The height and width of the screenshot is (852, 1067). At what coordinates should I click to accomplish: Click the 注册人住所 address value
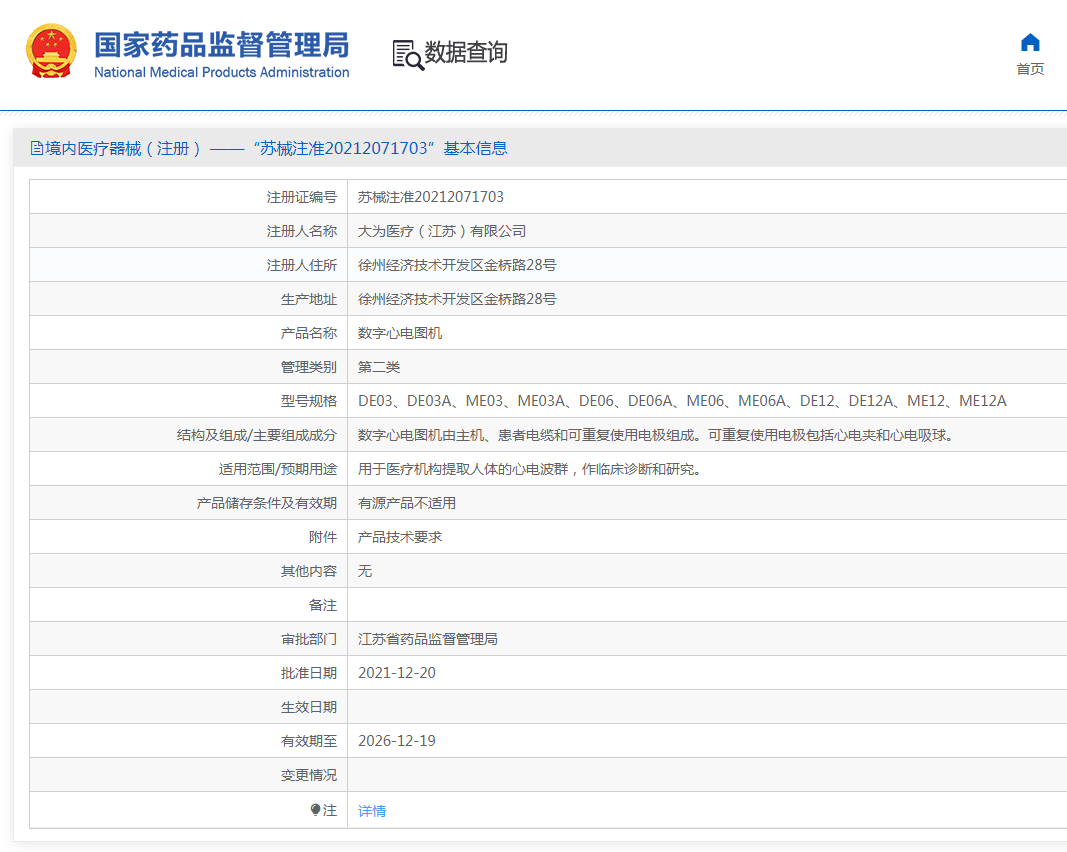tap(457, 265)
